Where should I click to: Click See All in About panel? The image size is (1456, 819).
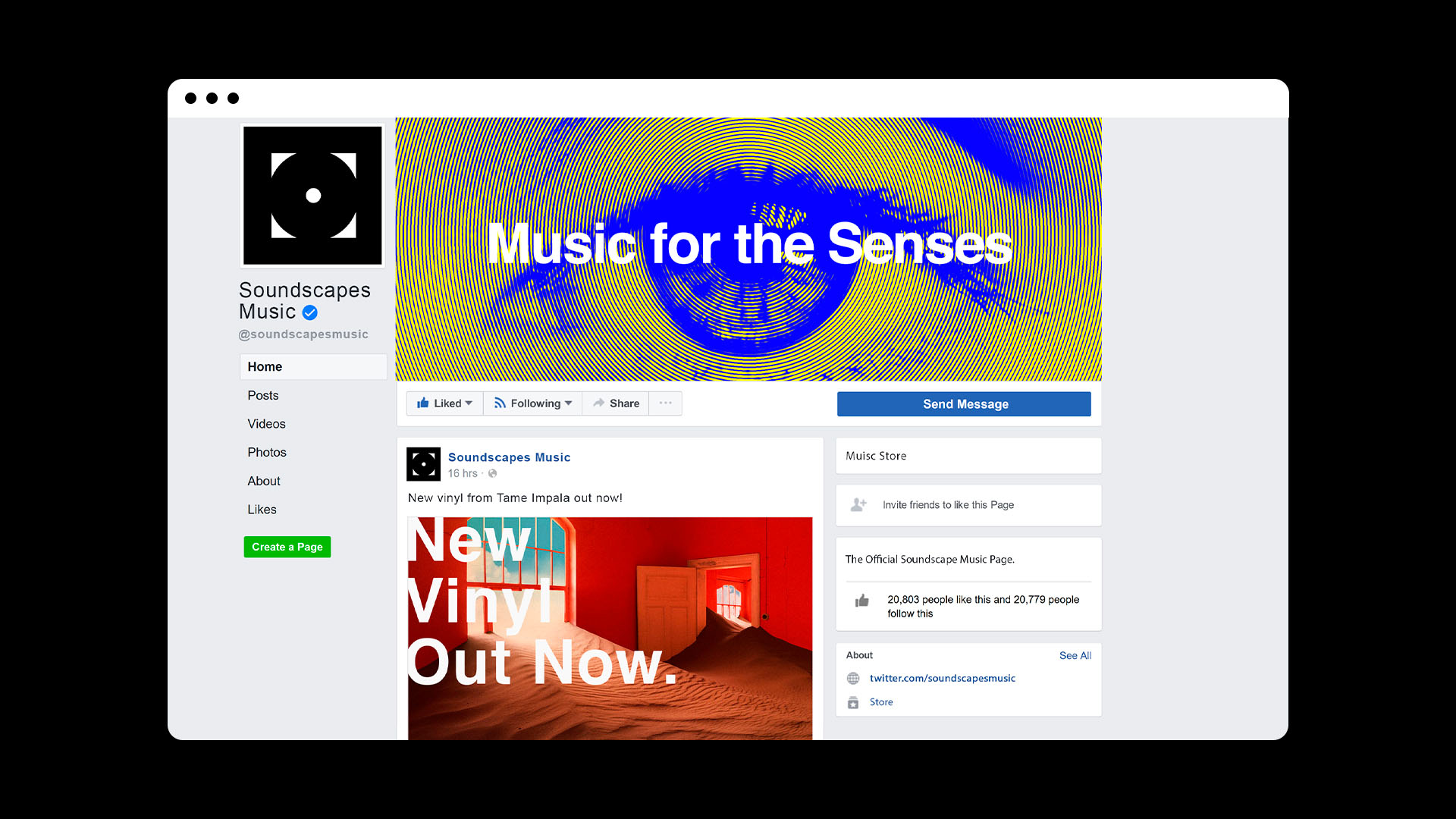[1075, 656]
